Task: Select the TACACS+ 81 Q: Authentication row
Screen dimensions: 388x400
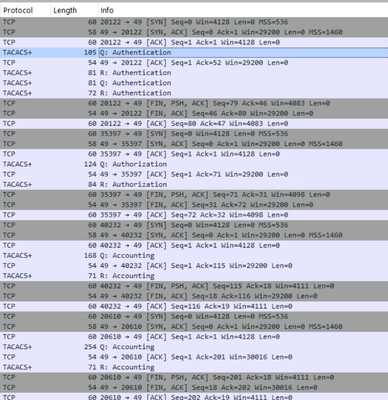Action: (x=194, y=83)
